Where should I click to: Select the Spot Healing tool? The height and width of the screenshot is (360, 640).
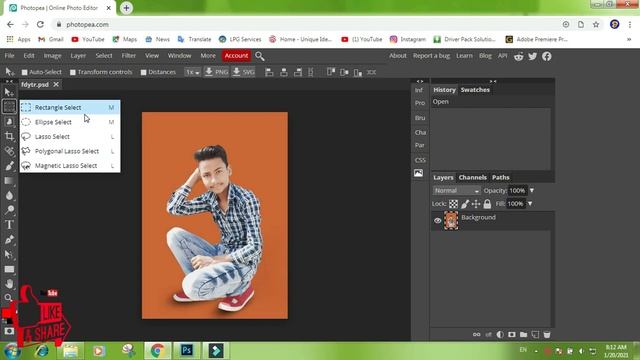click(x=9, y=151)
